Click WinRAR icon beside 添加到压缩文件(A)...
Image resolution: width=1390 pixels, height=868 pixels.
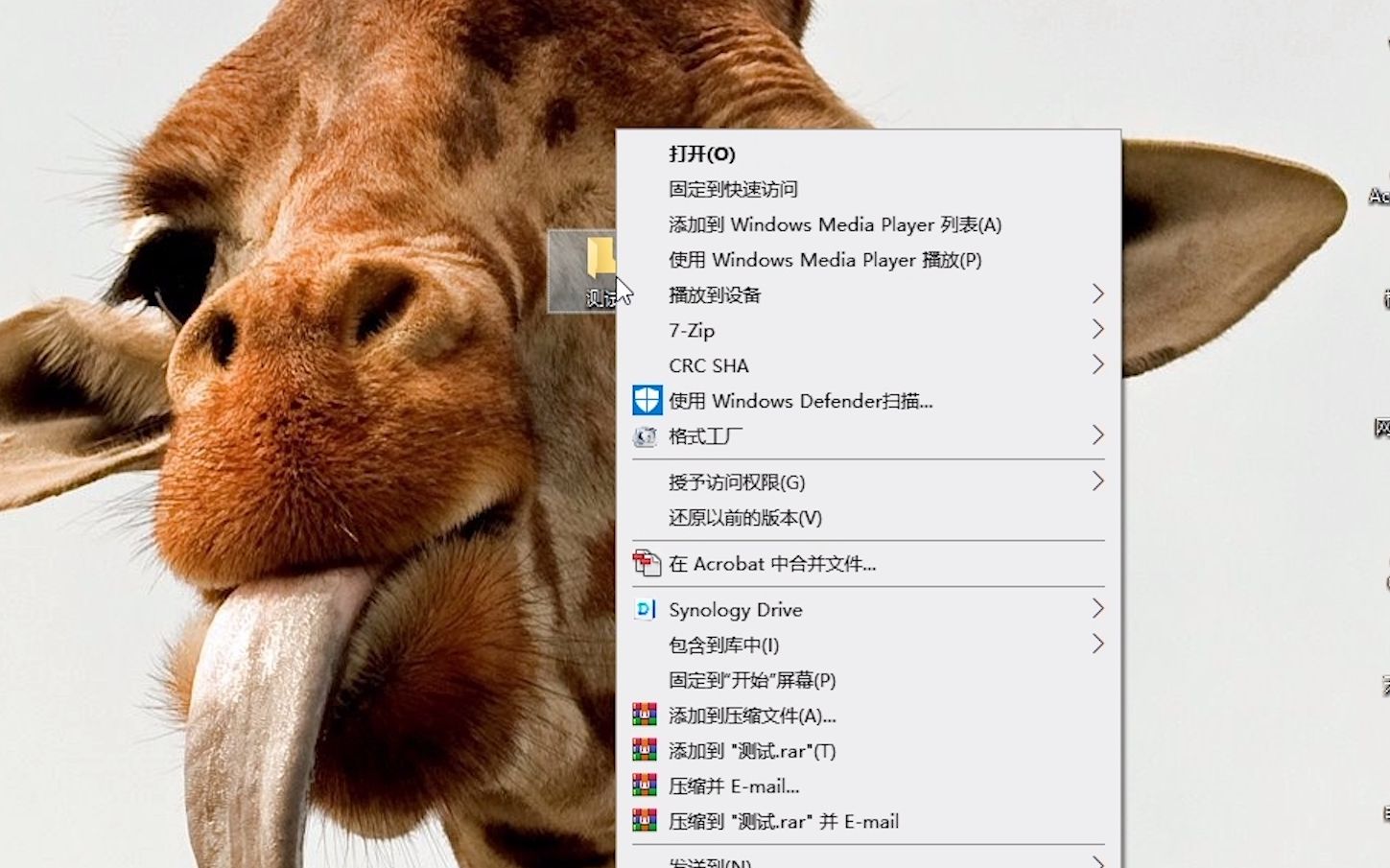[645, 715]
